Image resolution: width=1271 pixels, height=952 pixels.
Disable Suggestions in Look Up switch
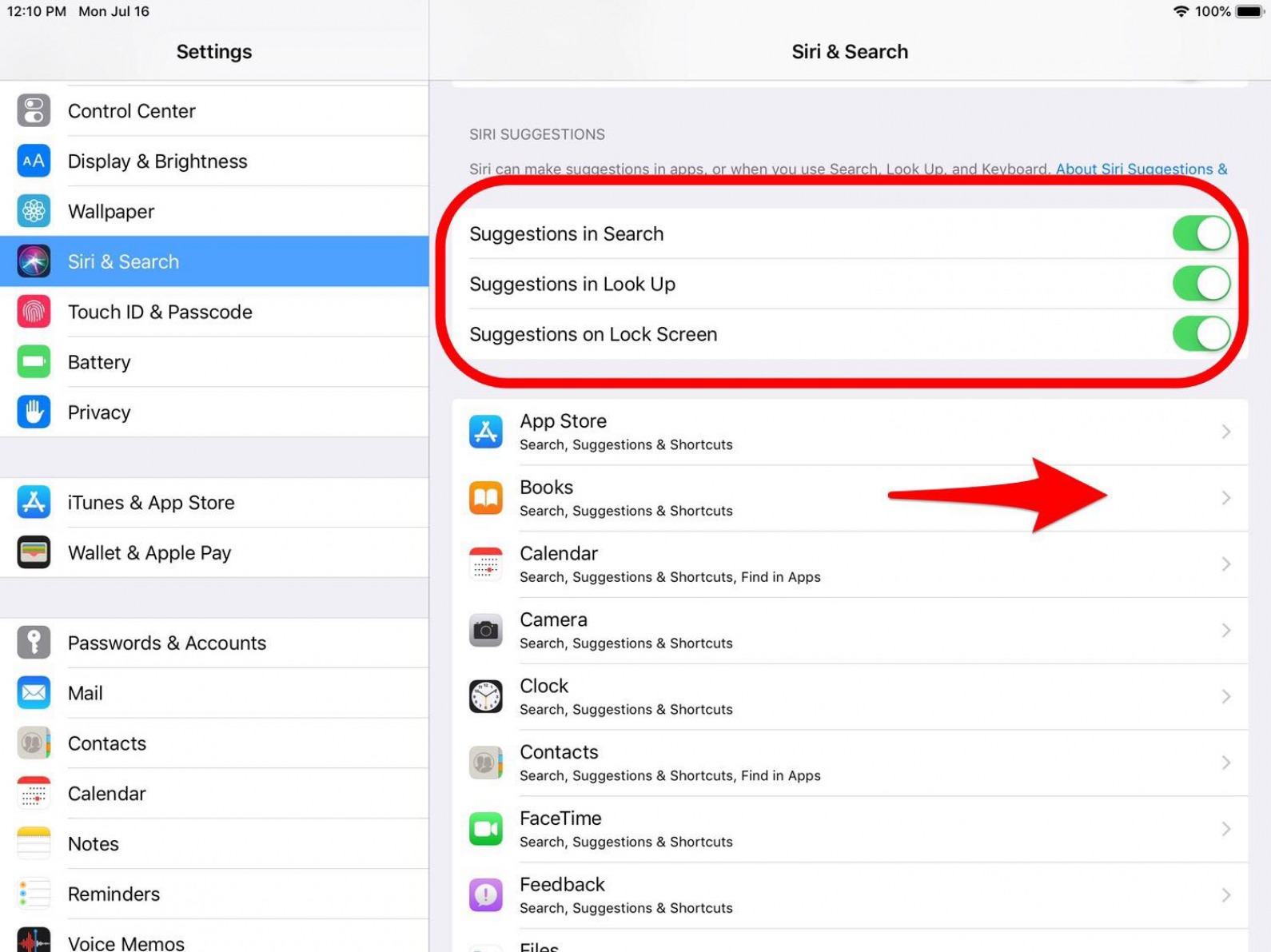(1201, 284)
